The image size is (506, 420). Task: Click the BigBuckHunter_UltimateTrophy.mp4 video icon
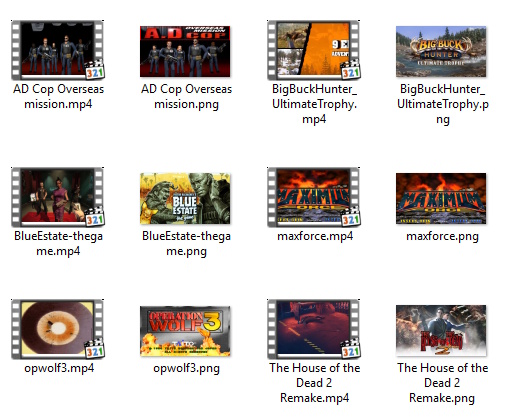point(313,50)
